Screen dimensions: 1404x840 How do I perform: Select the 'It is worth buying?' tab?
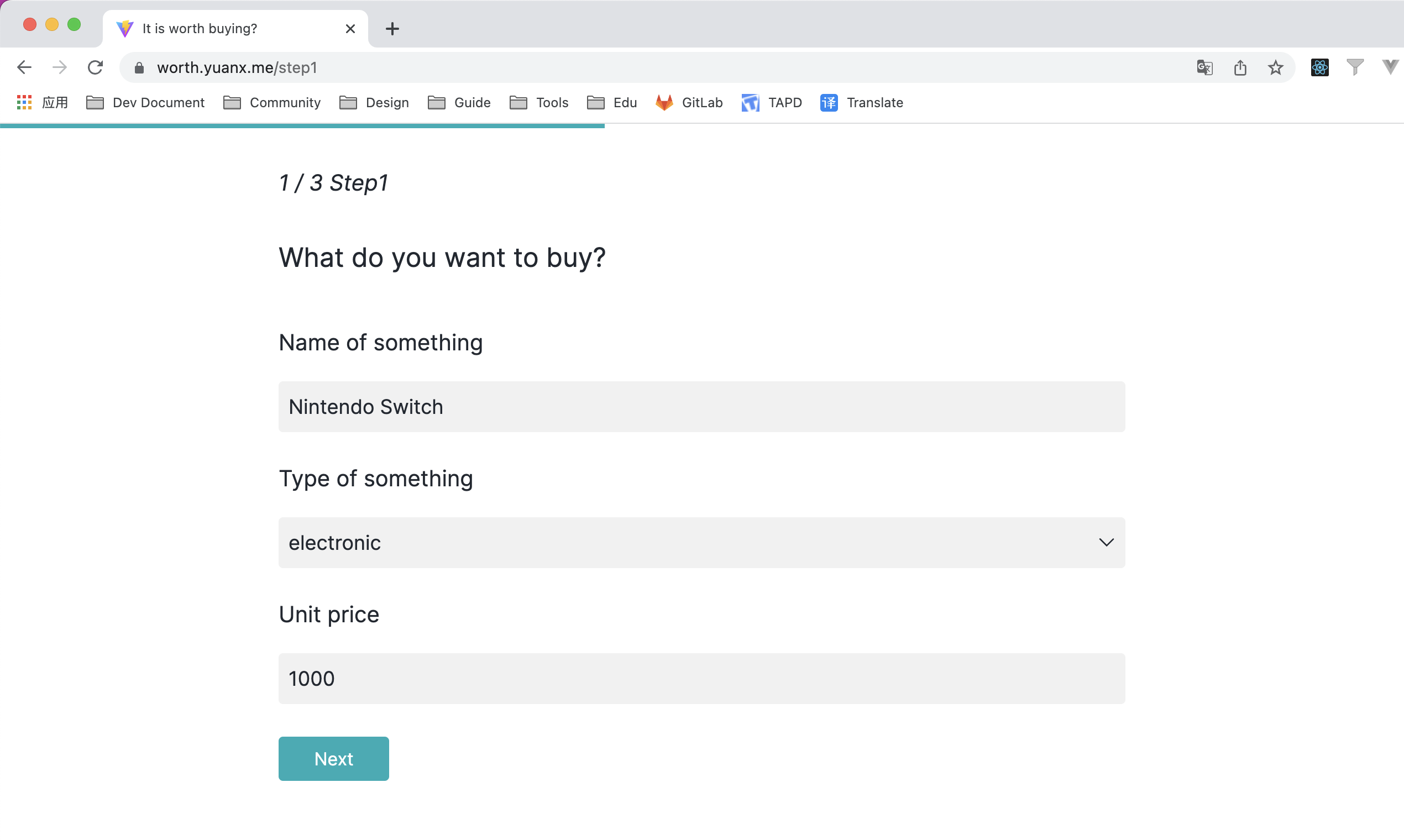(235, 29)
